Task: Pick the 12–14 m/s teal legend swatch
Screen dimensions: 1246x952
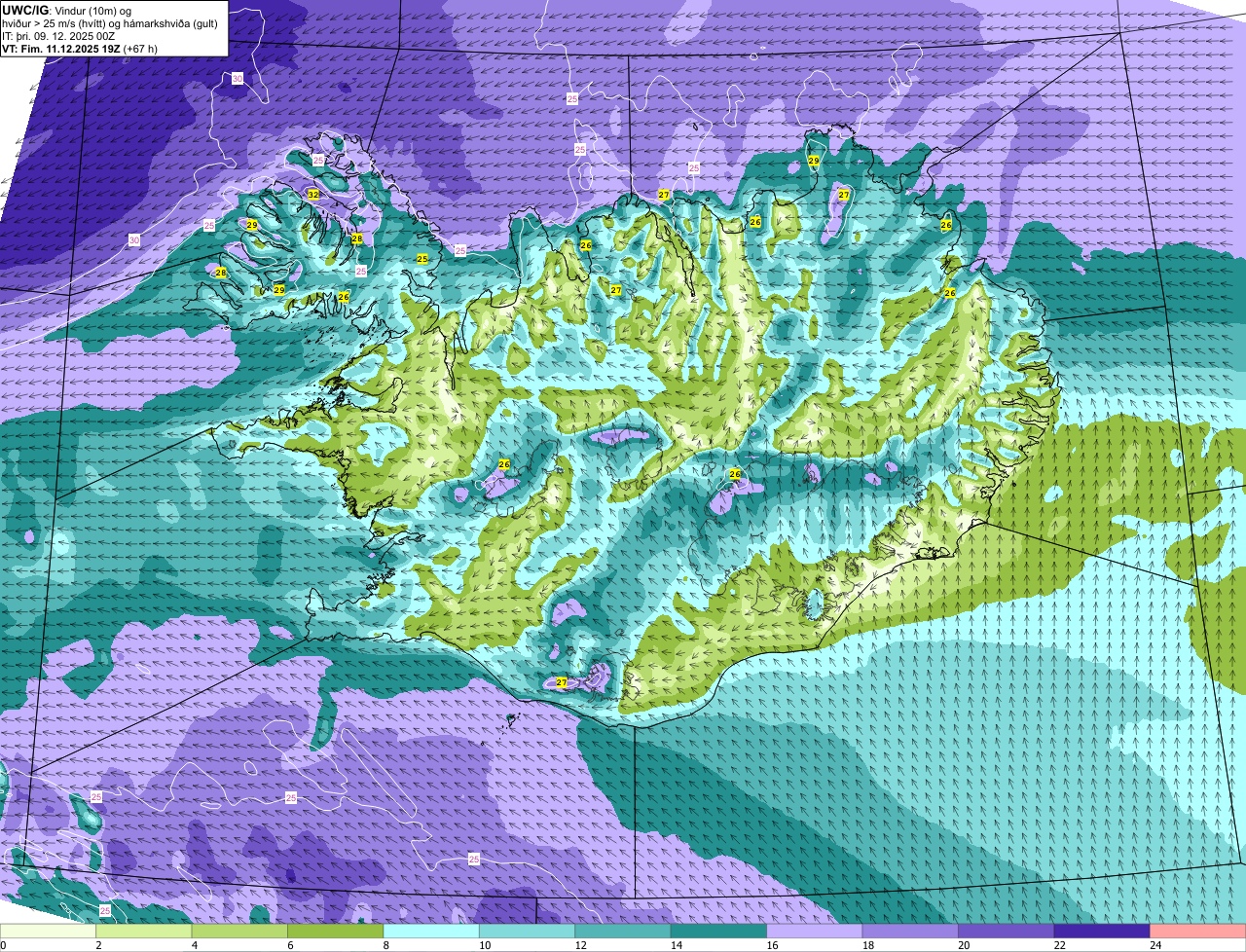Action: click(623, 932)
